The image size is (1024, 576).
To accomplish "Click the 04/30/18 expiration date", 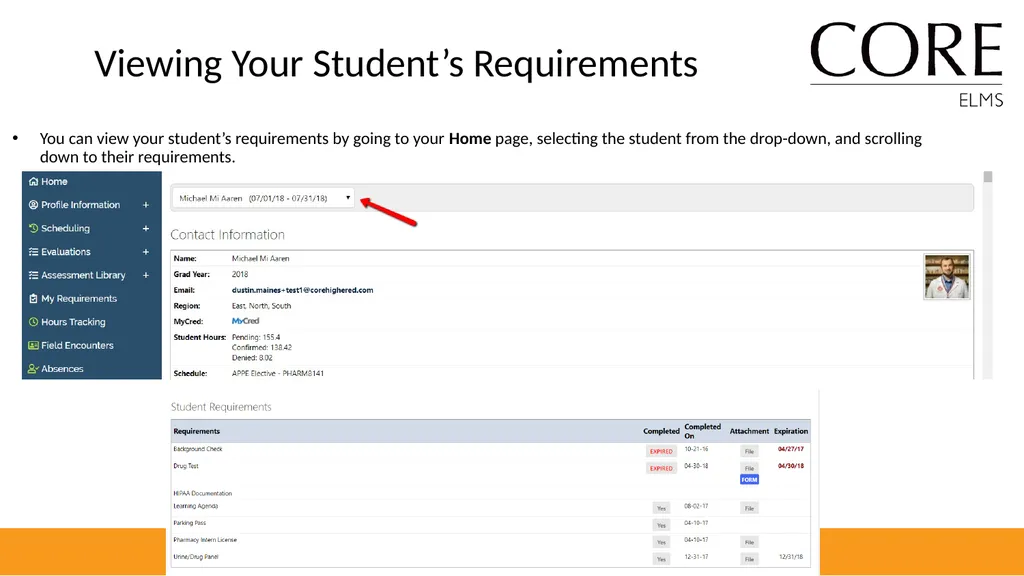I will [x=791, y=466].
